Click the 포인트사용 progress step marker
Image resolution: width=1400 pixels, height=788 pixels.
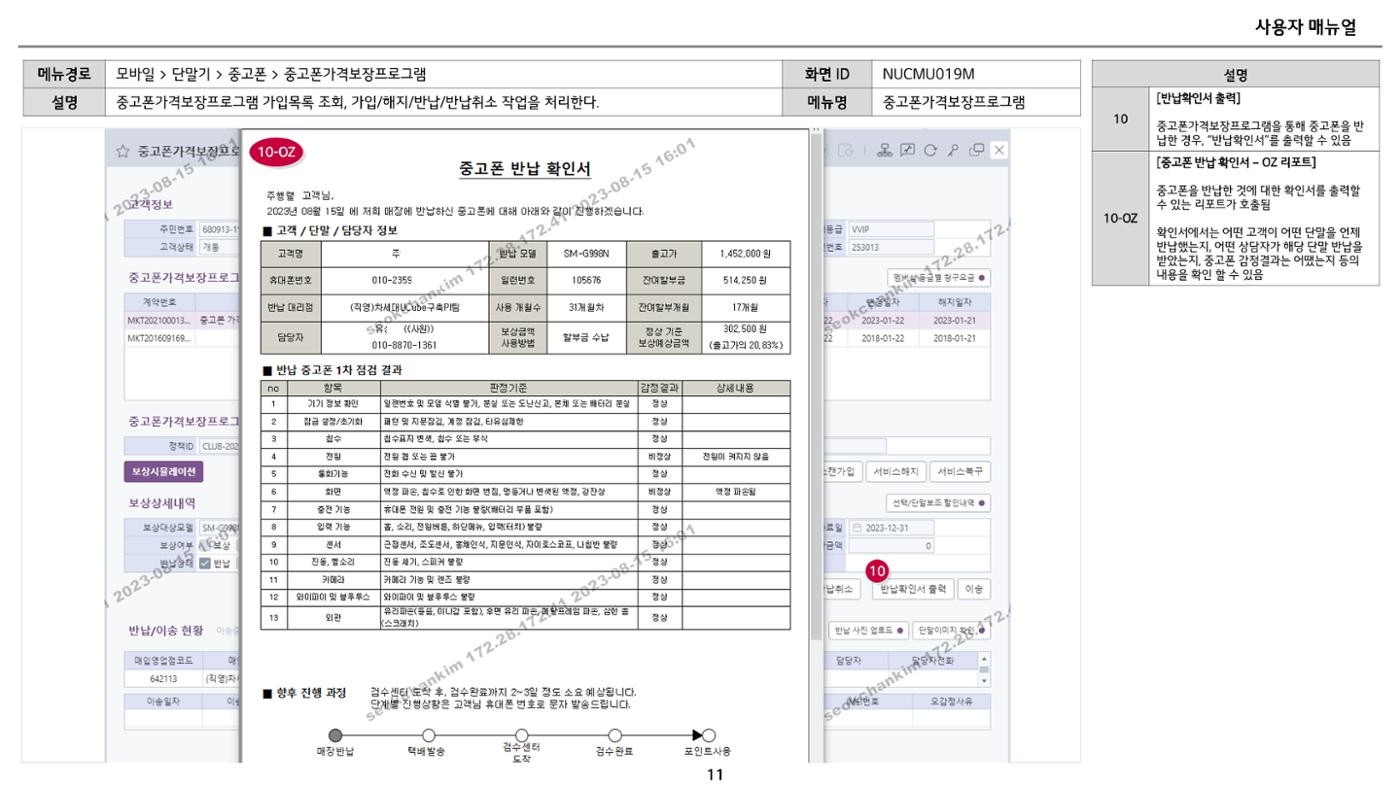point(707,733)
